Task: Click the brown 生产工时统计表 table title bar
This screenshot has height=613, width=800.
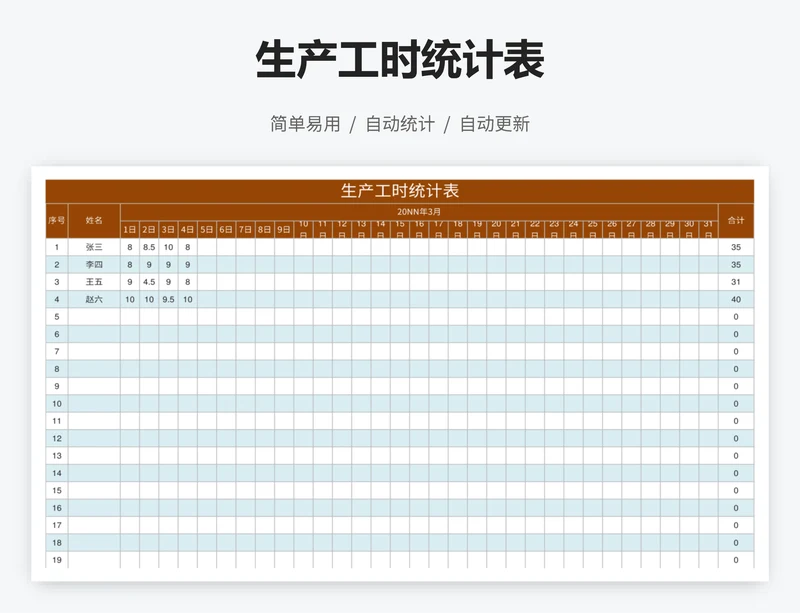Action: coord(399,191)
